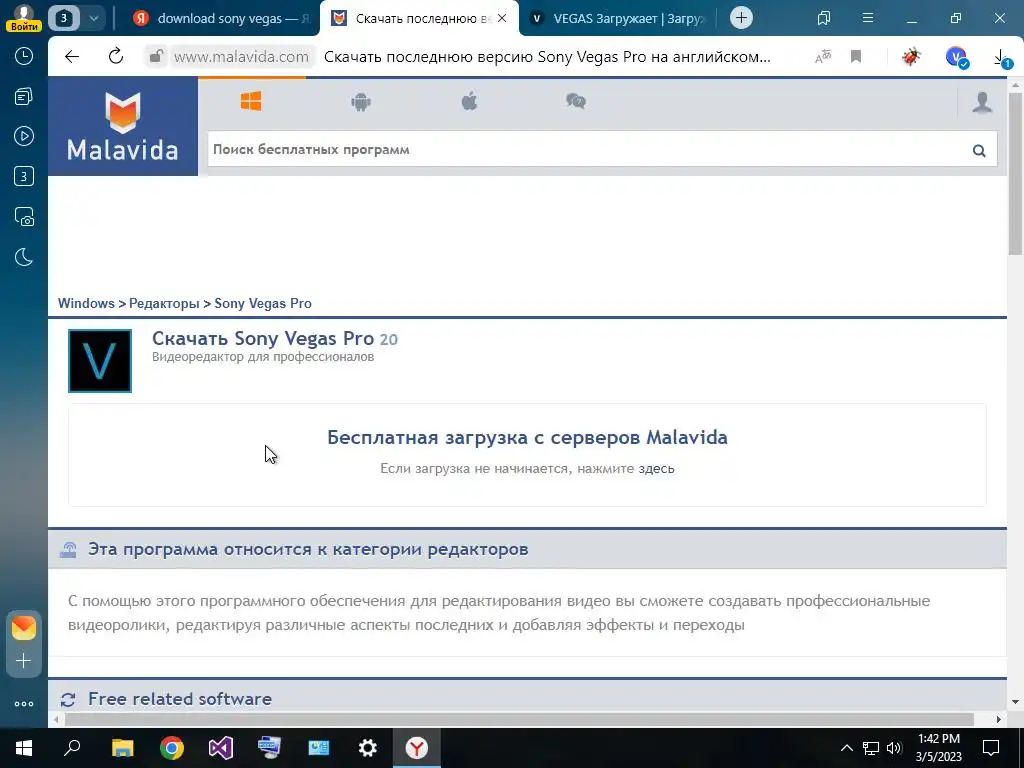The image size is (1024, 768).
Task: Open the downloads arrow icon with the '1' badge
Action: click(1000, 59)
